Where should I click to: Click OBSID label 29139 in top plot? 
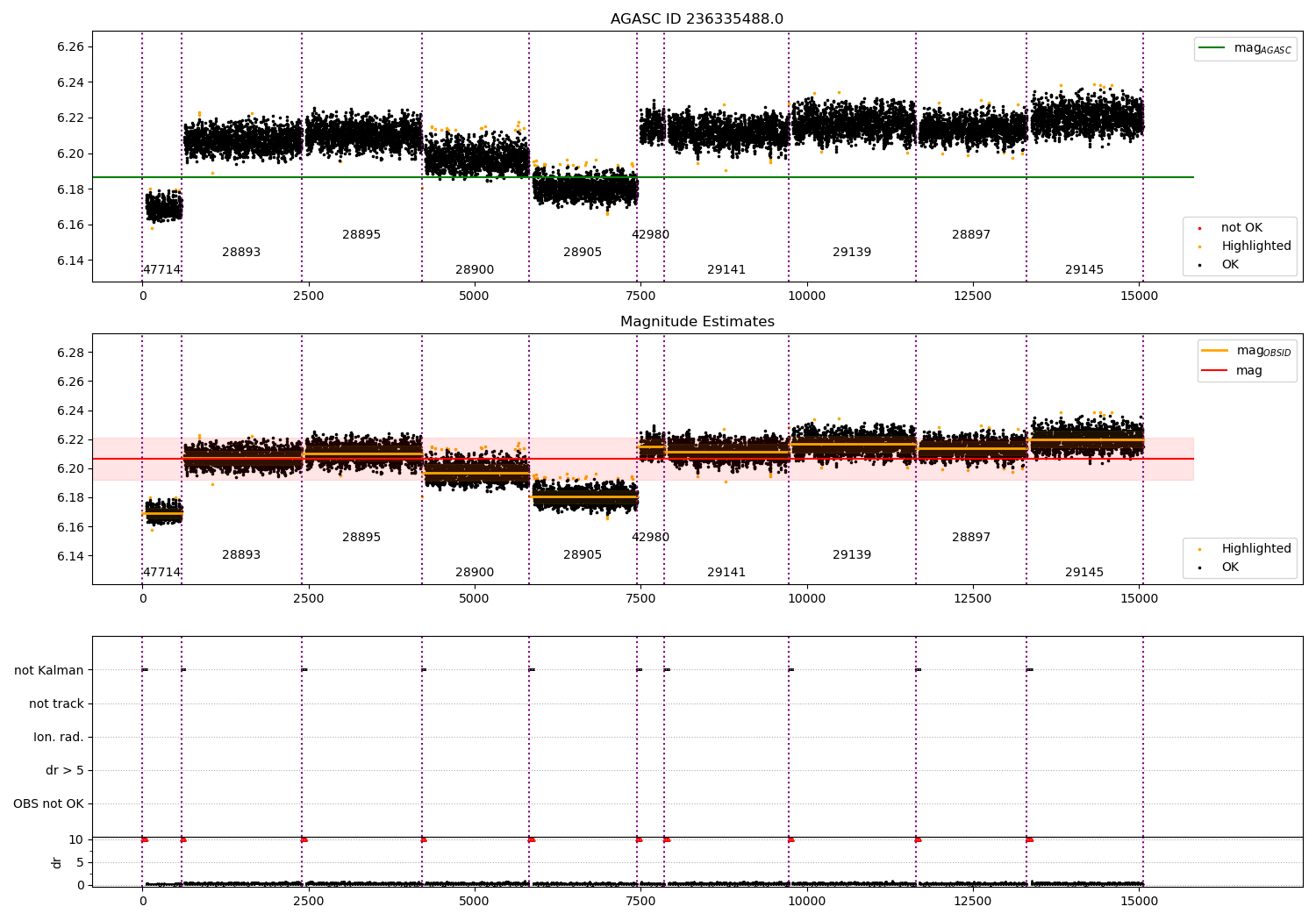[x=852, y=253]
